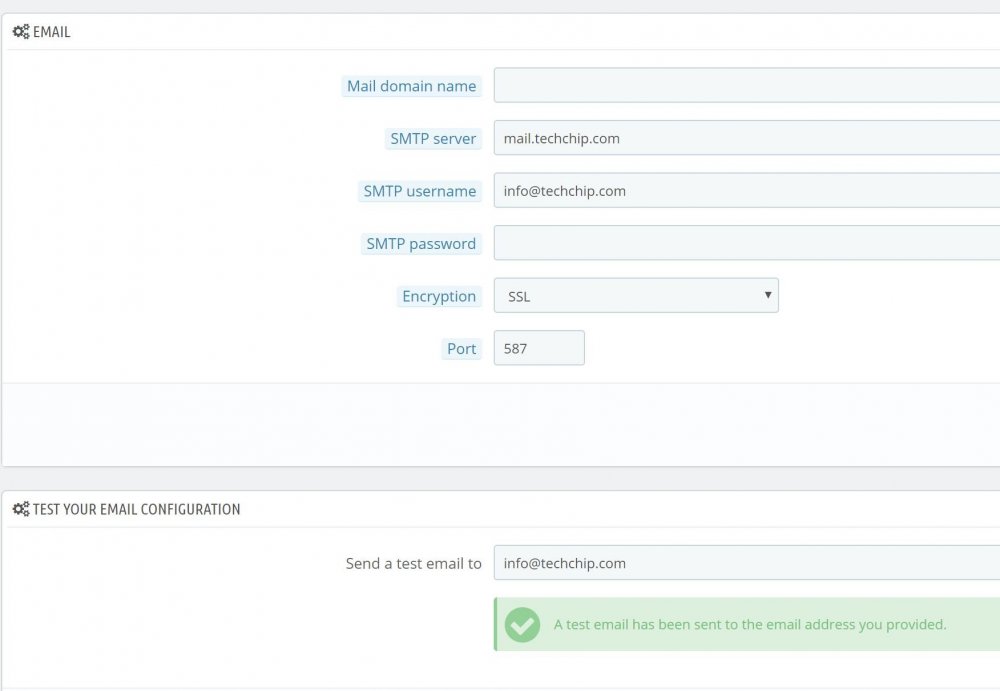Focus the Mail domain name field
1000x691 pixels.
(746, 86)
